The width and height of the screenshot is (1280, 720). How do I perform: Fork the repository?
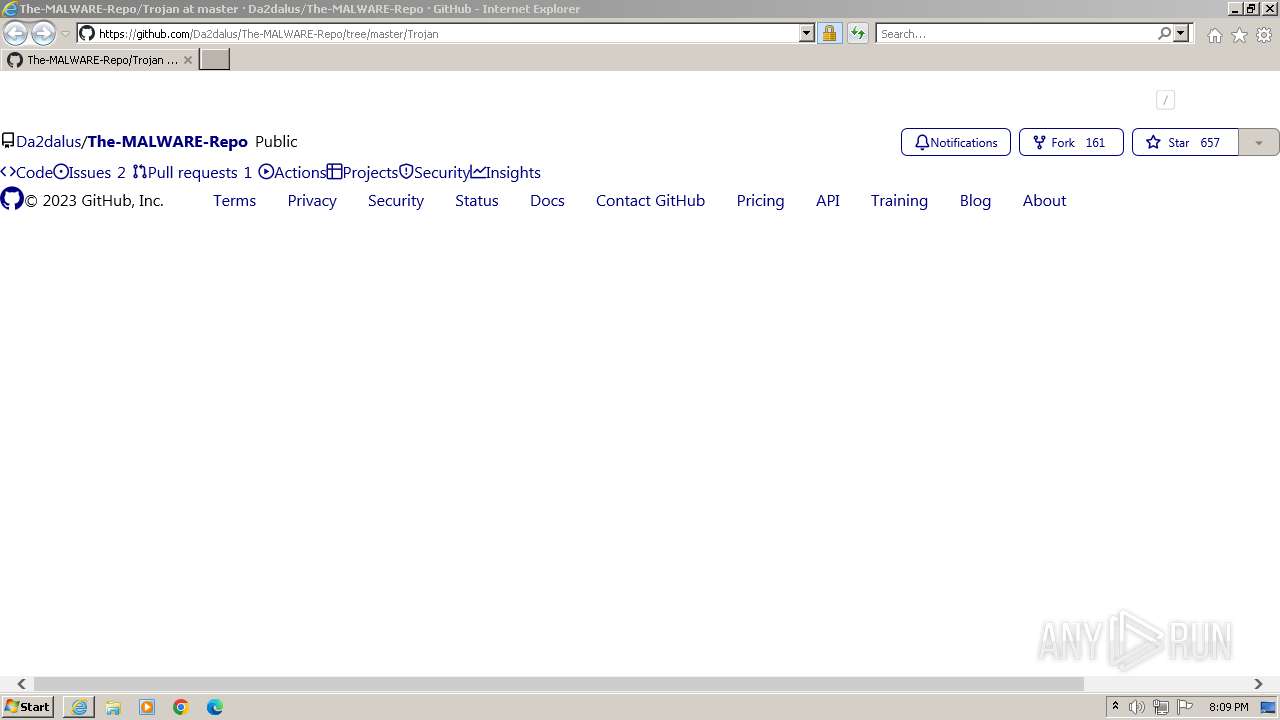point(1071,142)
